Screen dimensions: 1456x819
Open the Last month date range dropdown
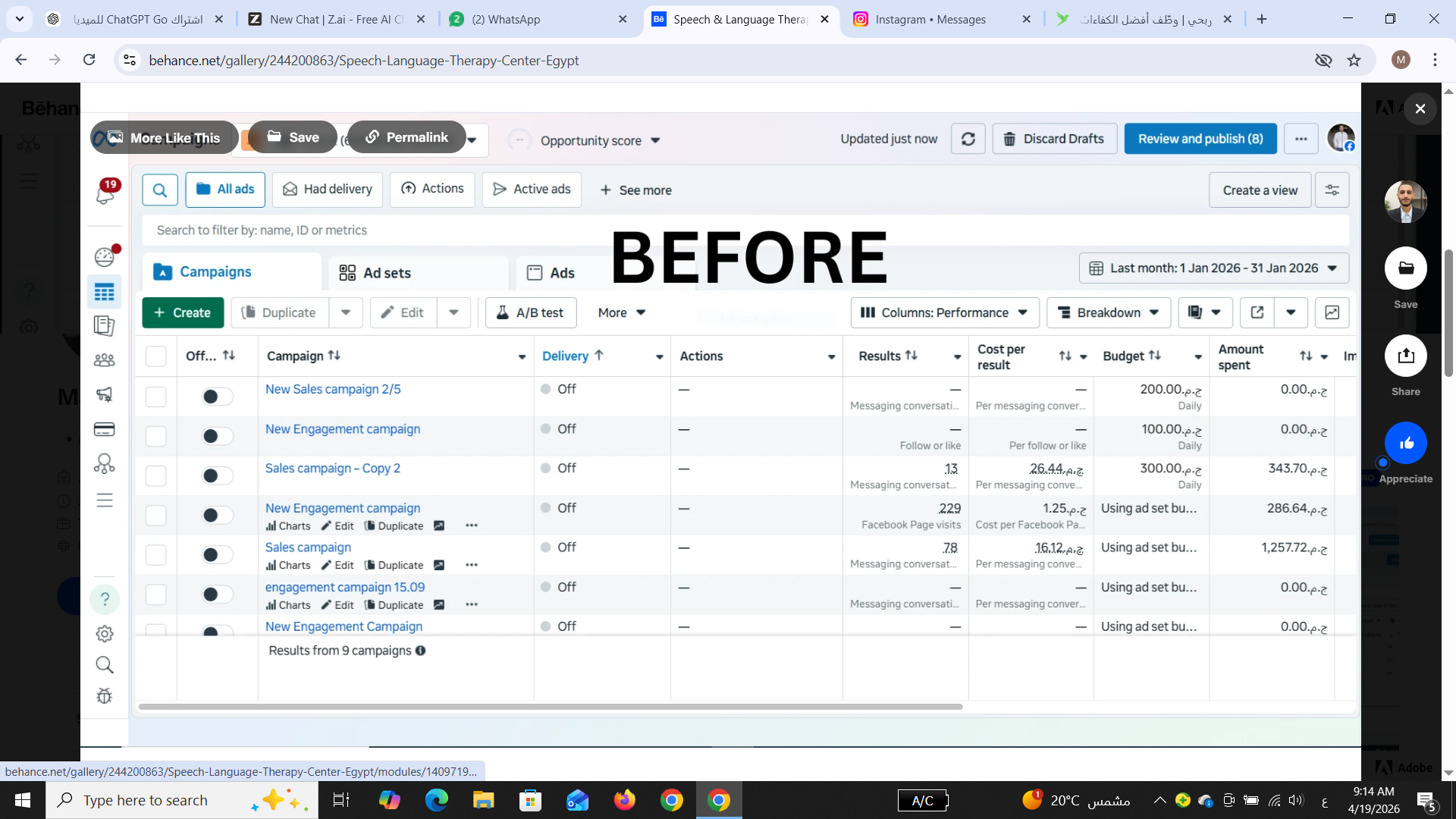click(x=1213, y=268)
